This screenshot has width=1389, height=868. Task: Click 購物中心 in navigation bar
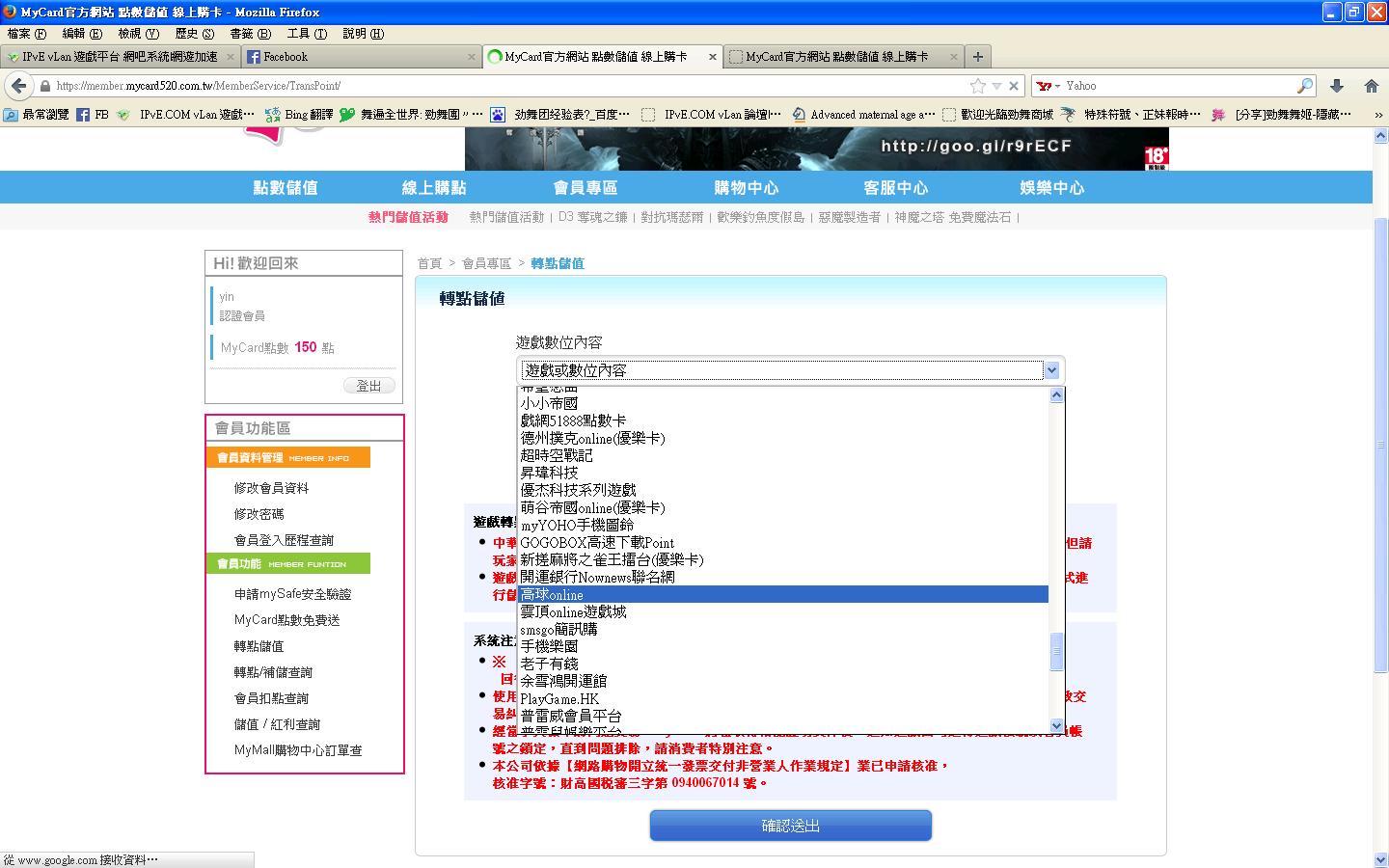point(747,188)
